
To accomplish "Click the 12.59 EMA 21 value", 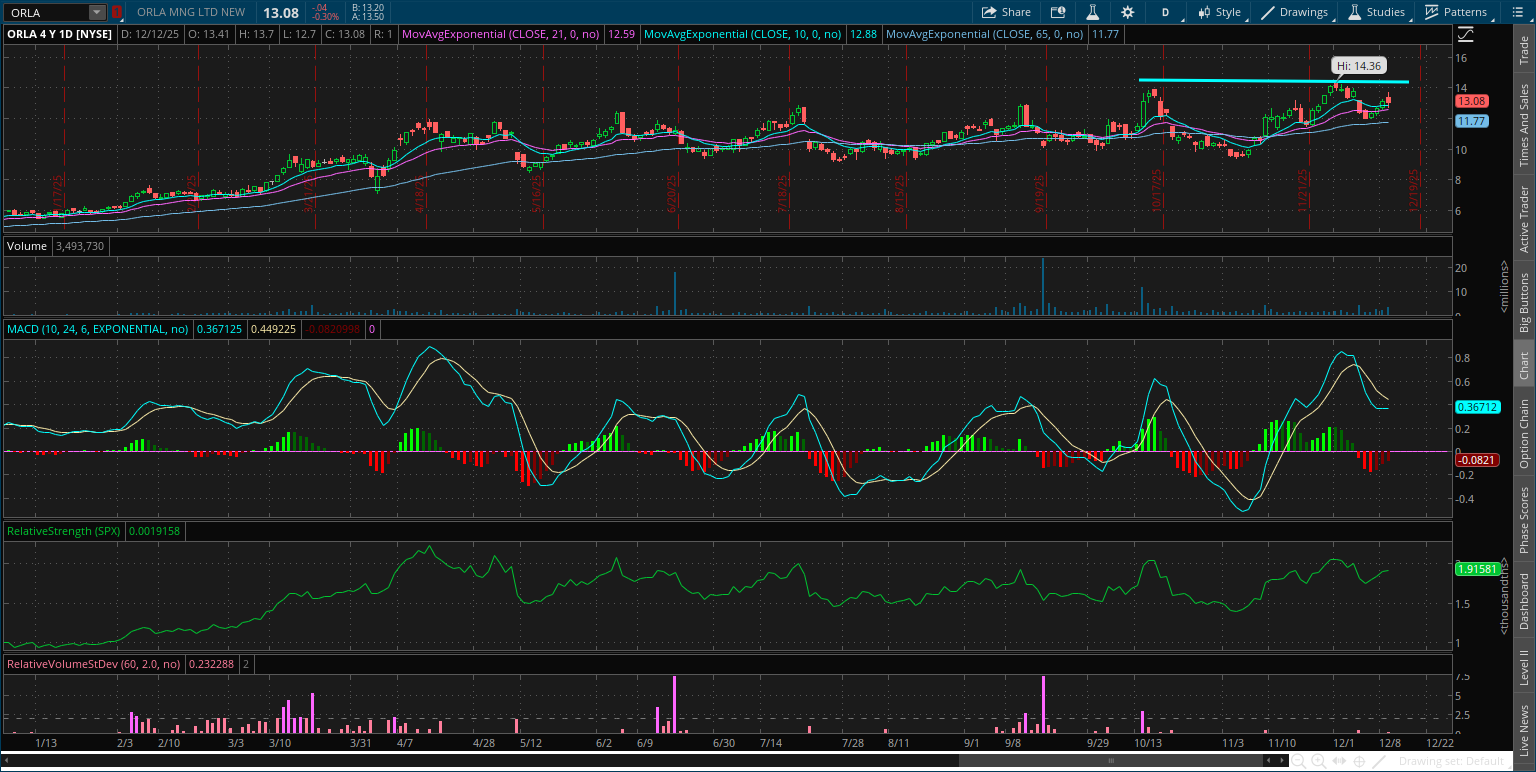I will pyautogui.click(x=621, y=34).
